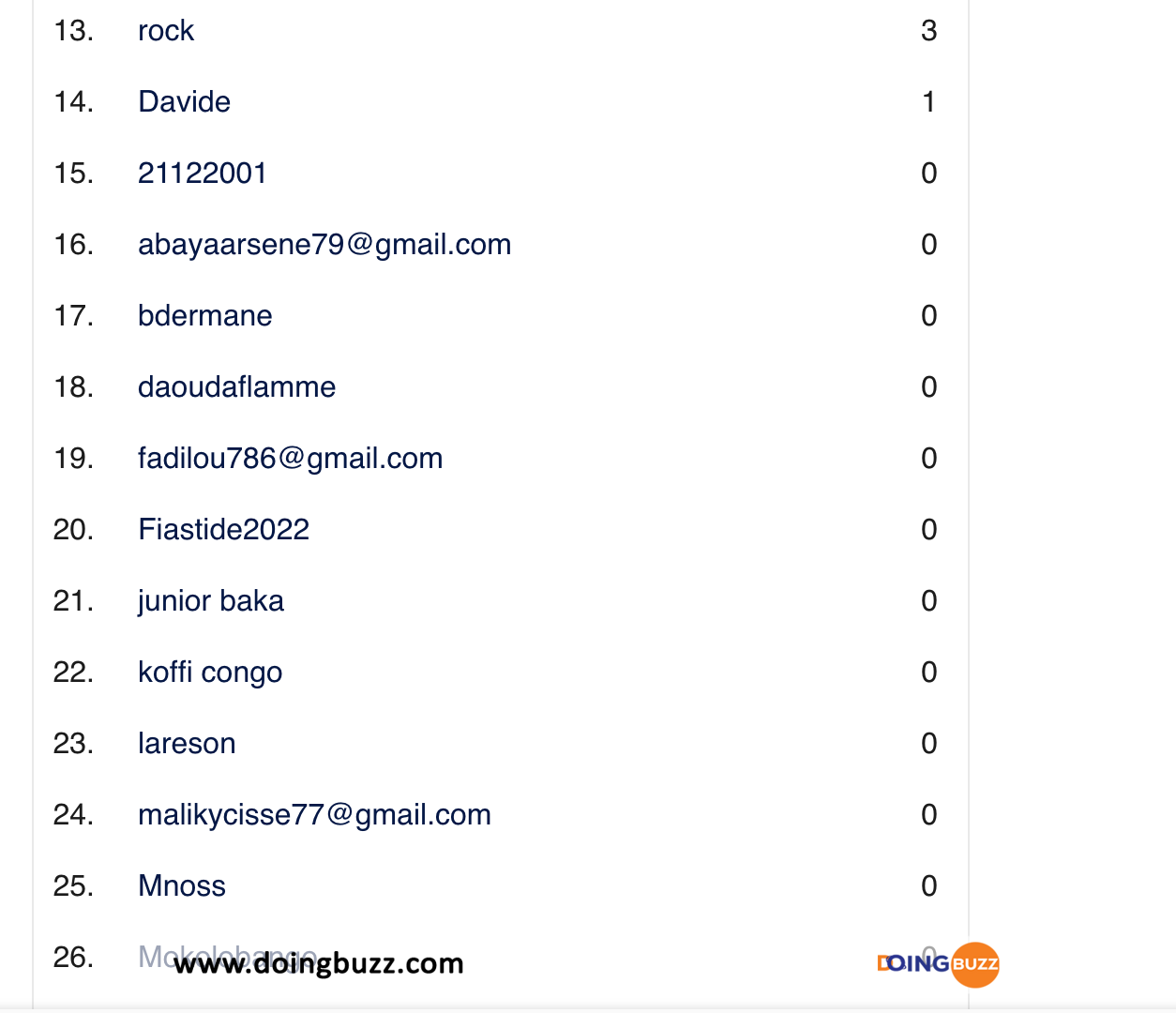Viewport: 1176px width, 1013px height.
Task: Click on daoudaflamme name
Action: point(236,387)
